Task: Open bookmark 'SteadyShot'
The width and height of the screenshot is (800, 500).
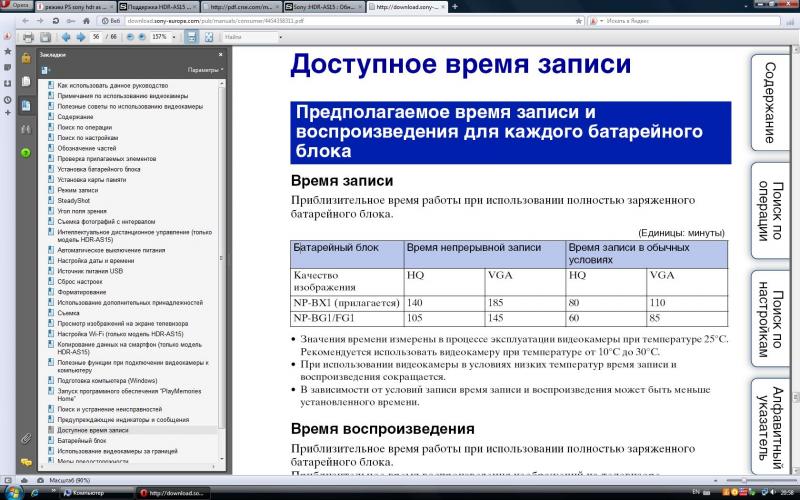Action: (73, 201)
